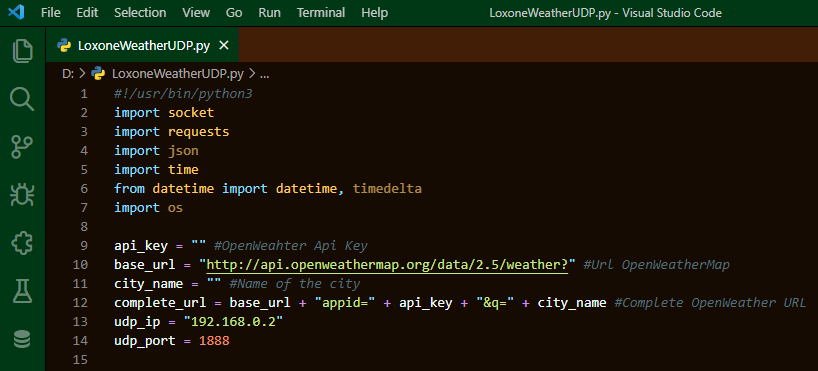This screenshot has height=371, width=818.
Task: Click the port value 1888
Action: point(214,341)
